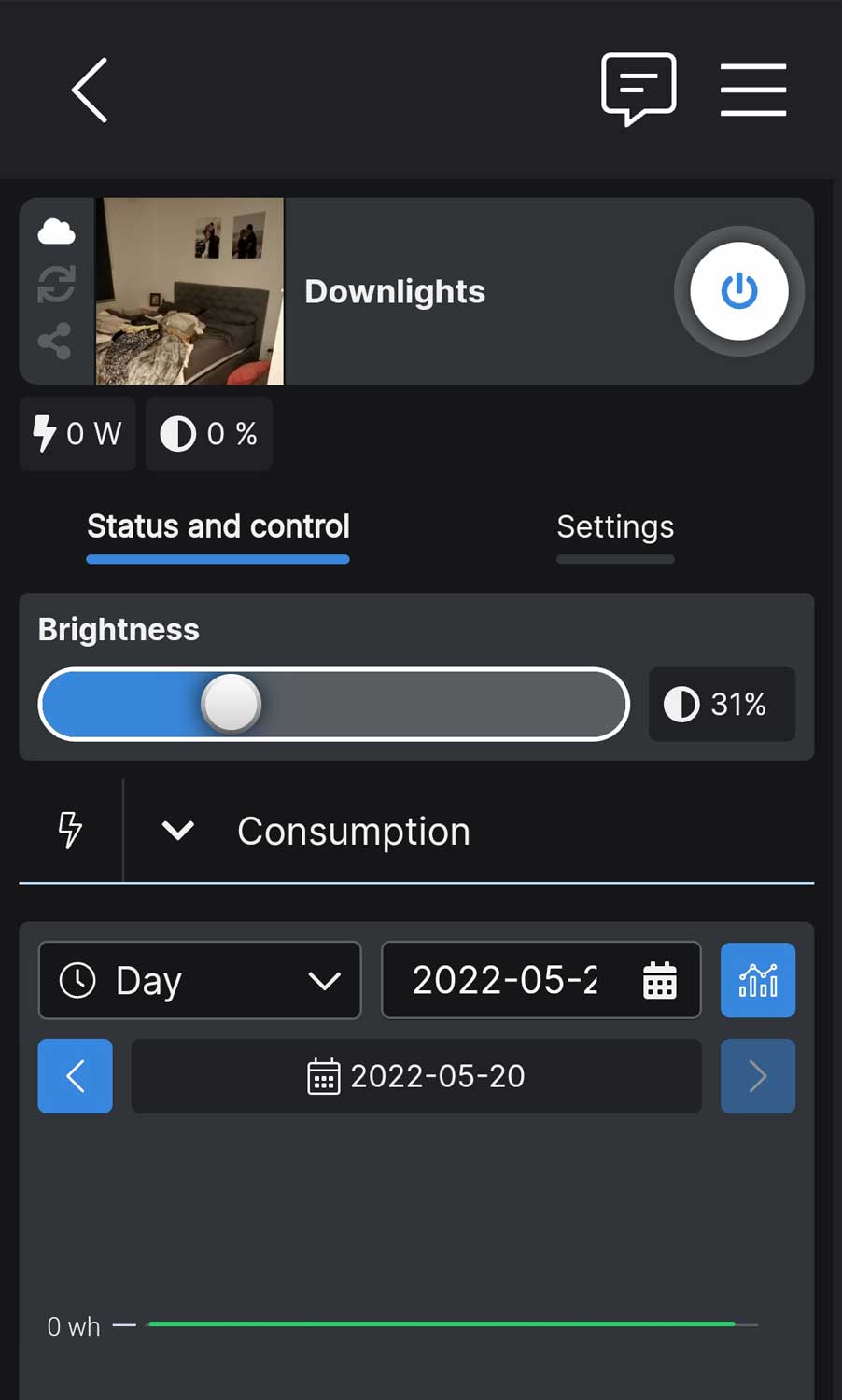Image resolution: width=842 pixels, height=1400 pixels.
Task: Go to the next day
Action: [757, 1076]
